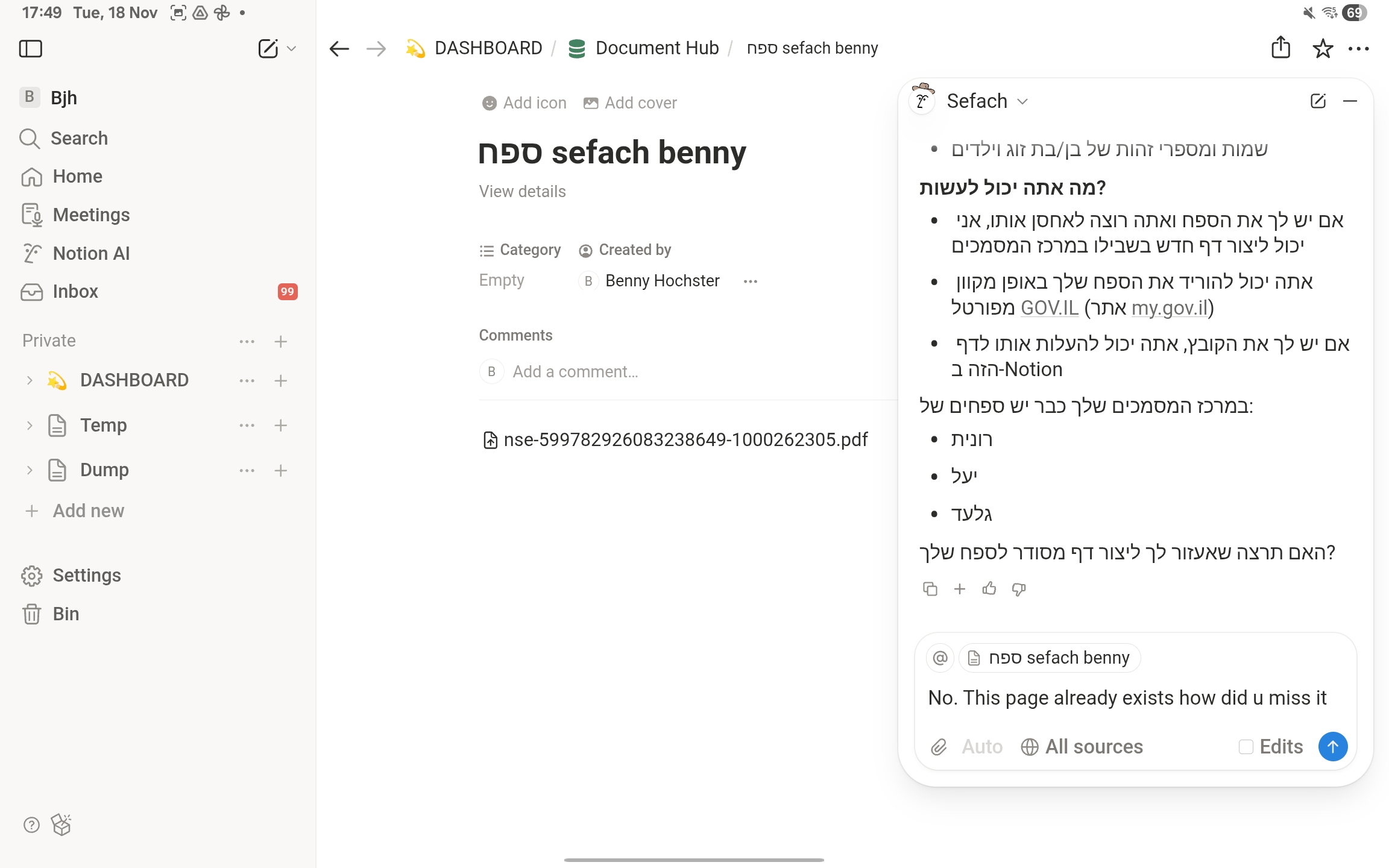Send the chat message with arrow button
Viewport: 1389px width, 868px height.
[1332, 747]
